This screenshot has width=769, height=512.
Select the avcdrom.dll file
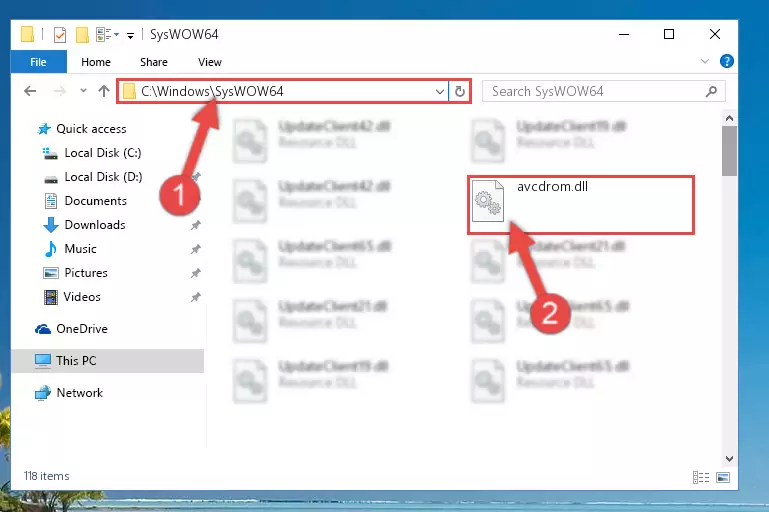coord(581,205)
